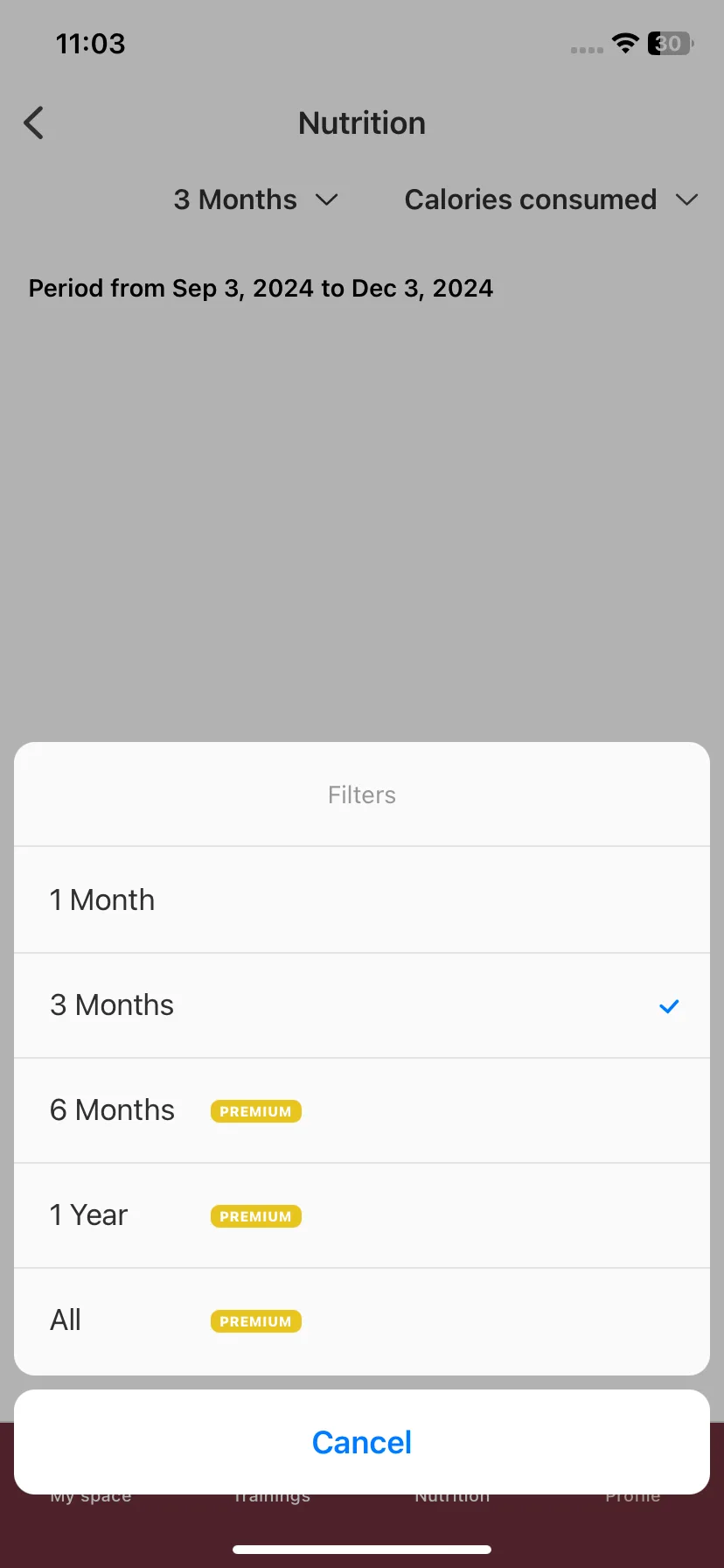This screenshot has width=724, height=1568.
Task: Tap the battery indicator icon
Action: click(x=671, y=43)
